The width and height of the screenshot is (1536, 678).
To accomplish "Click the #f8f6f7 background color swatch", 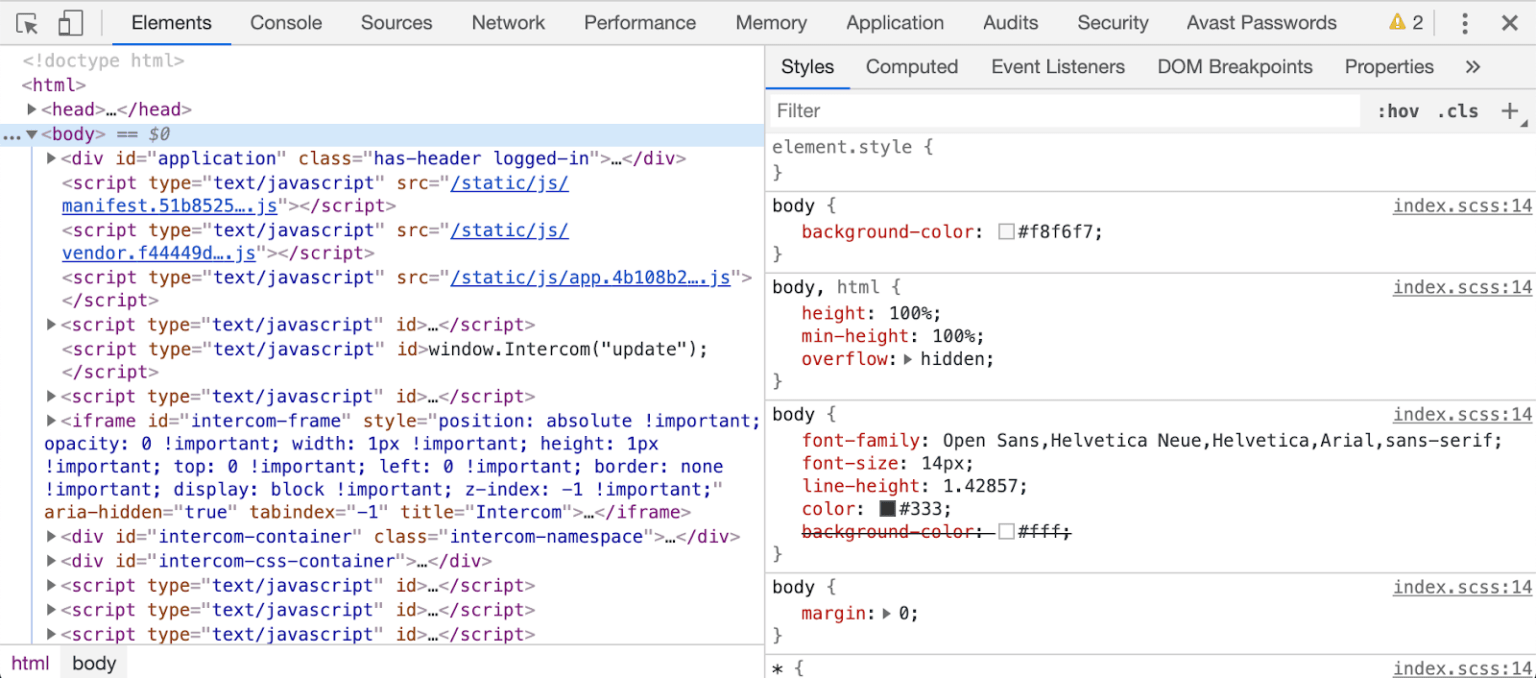I will (1007, 232).
